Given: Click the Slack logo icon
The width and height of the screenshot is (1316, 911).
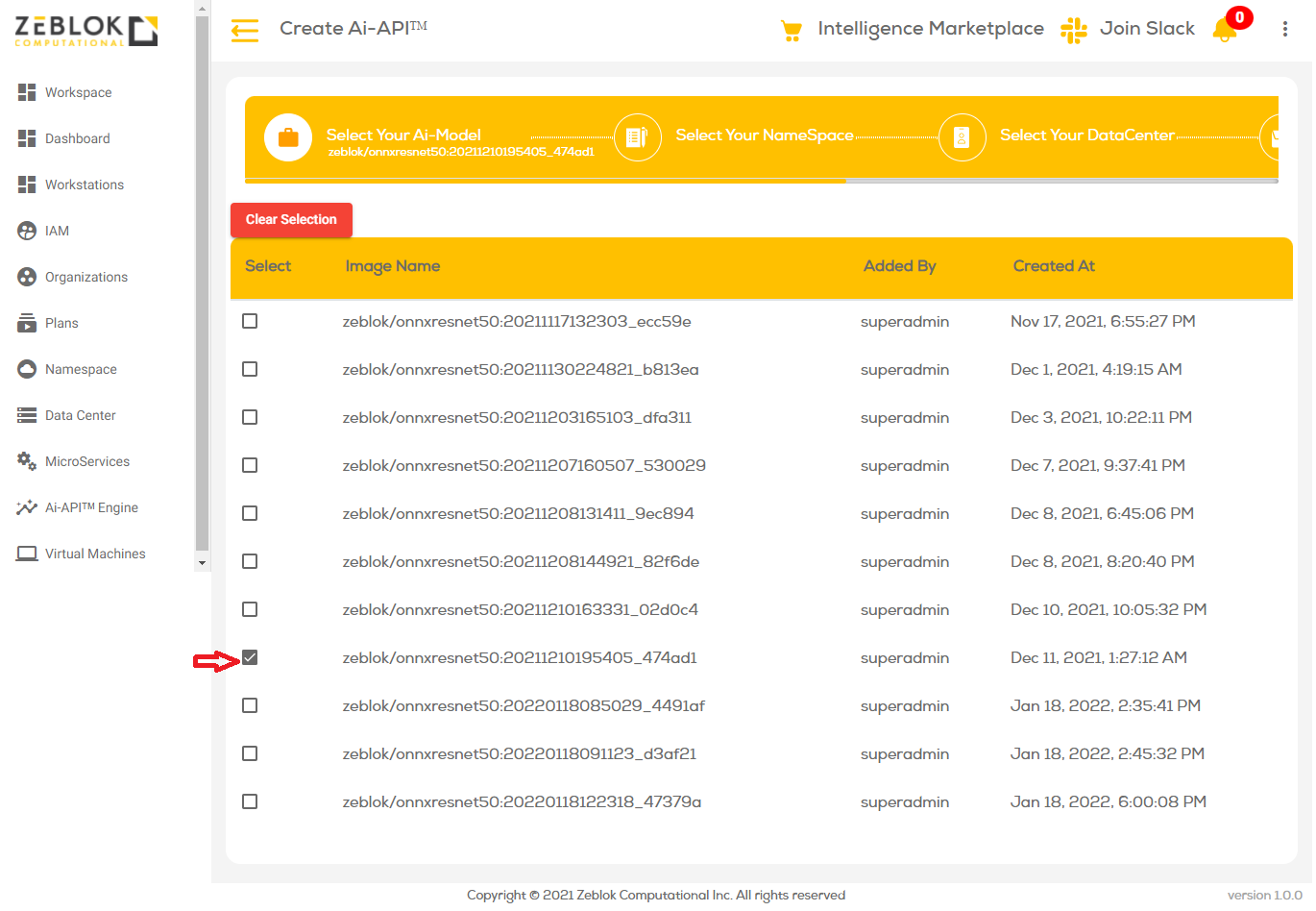Looking at the screenshot, I should click(x=1073, y=30).
